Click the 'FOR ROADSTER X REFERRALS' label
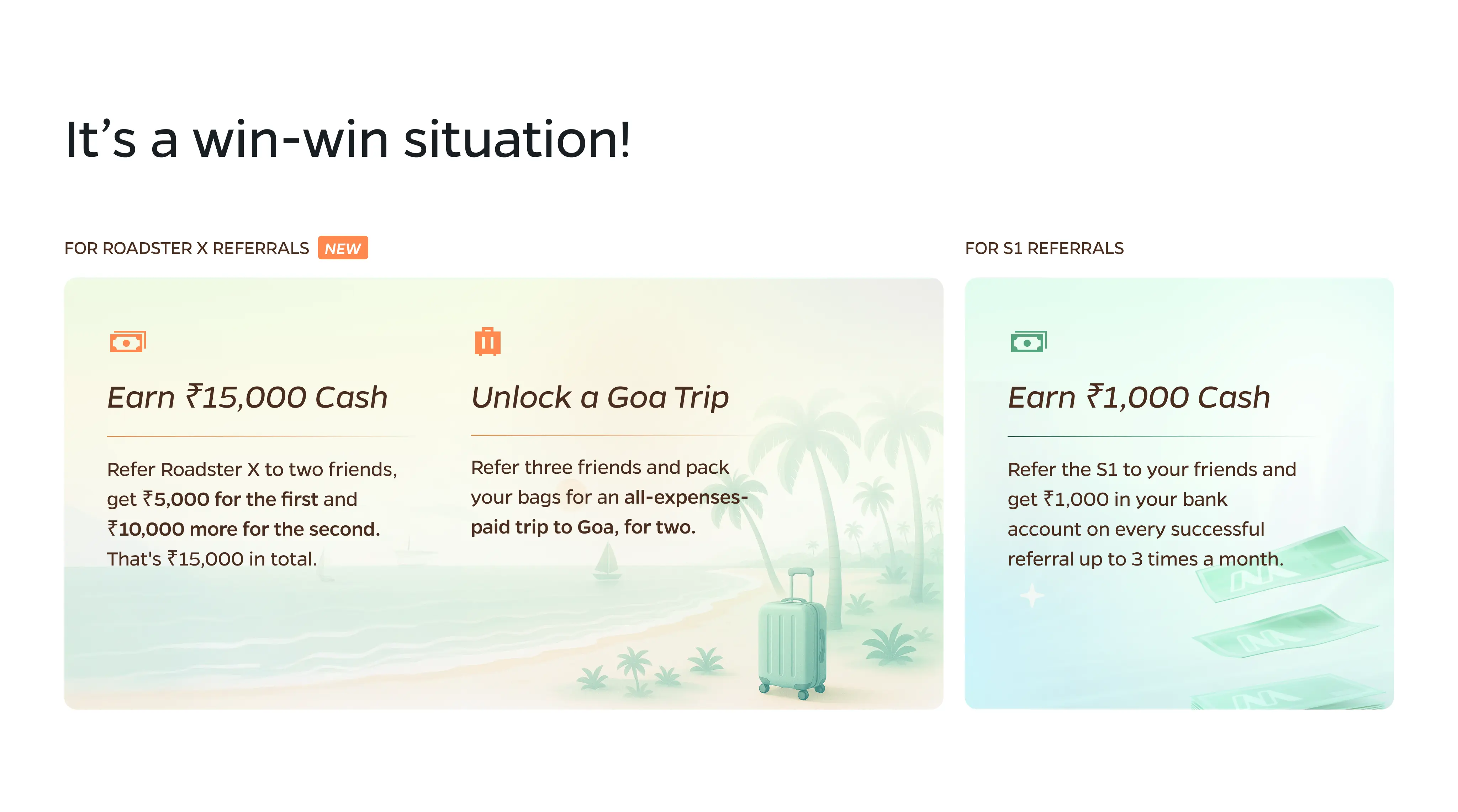1458x812 pixels. coord(187,248)
